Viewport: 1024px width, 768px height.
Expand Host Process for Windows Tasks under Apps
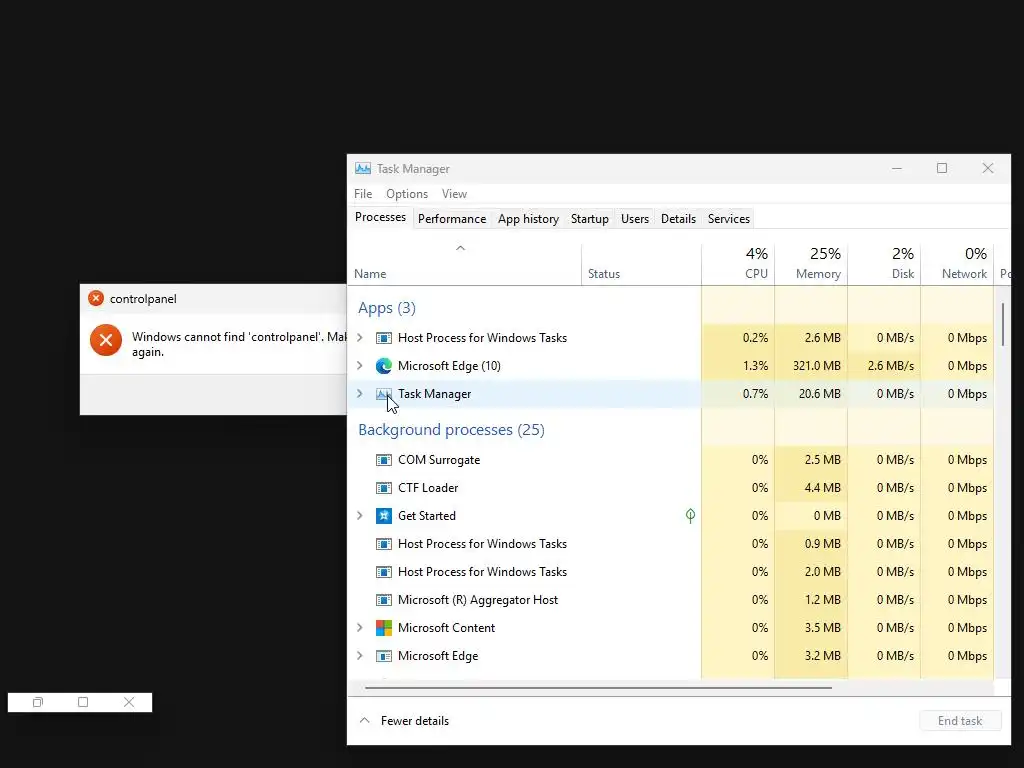[x=360, y=338]
